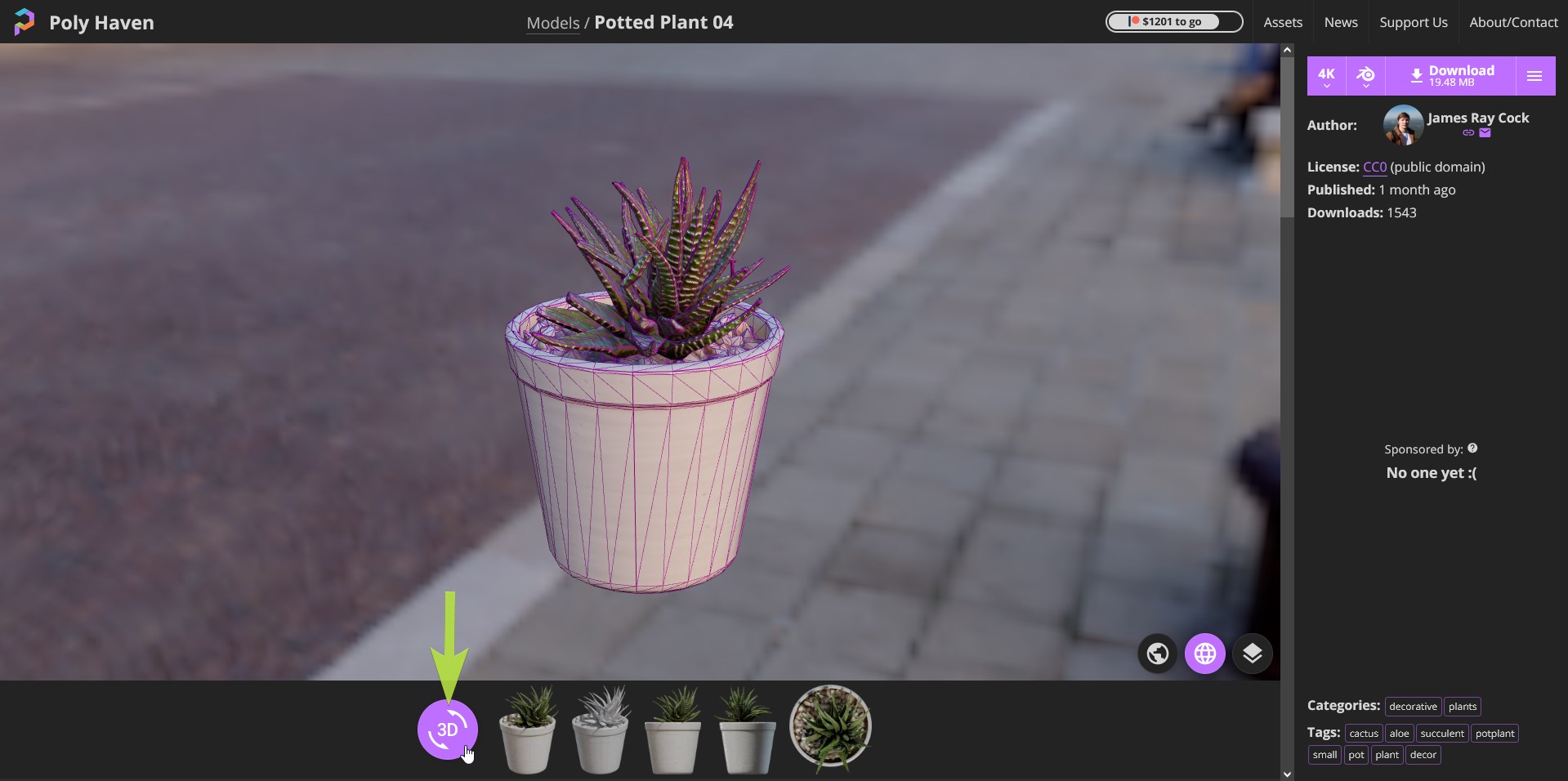Select the Blender format icon in the download bar

pyautogui.click(x=1365, y=75)
